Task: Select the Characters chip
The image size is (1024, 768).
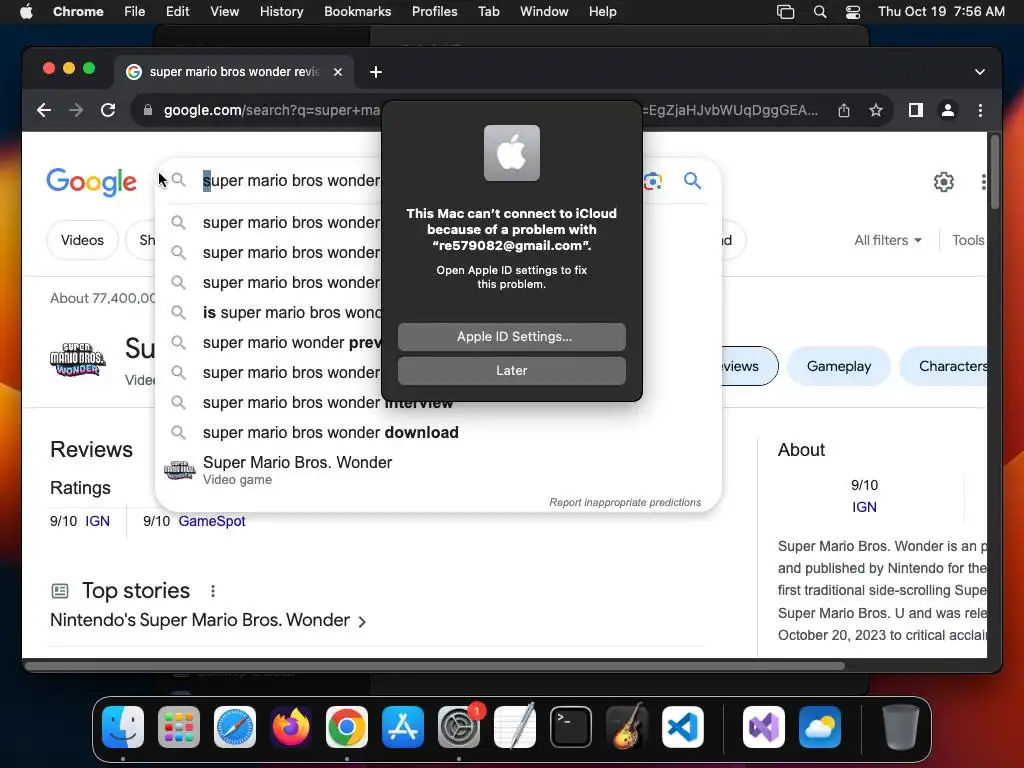Action: 944,366
